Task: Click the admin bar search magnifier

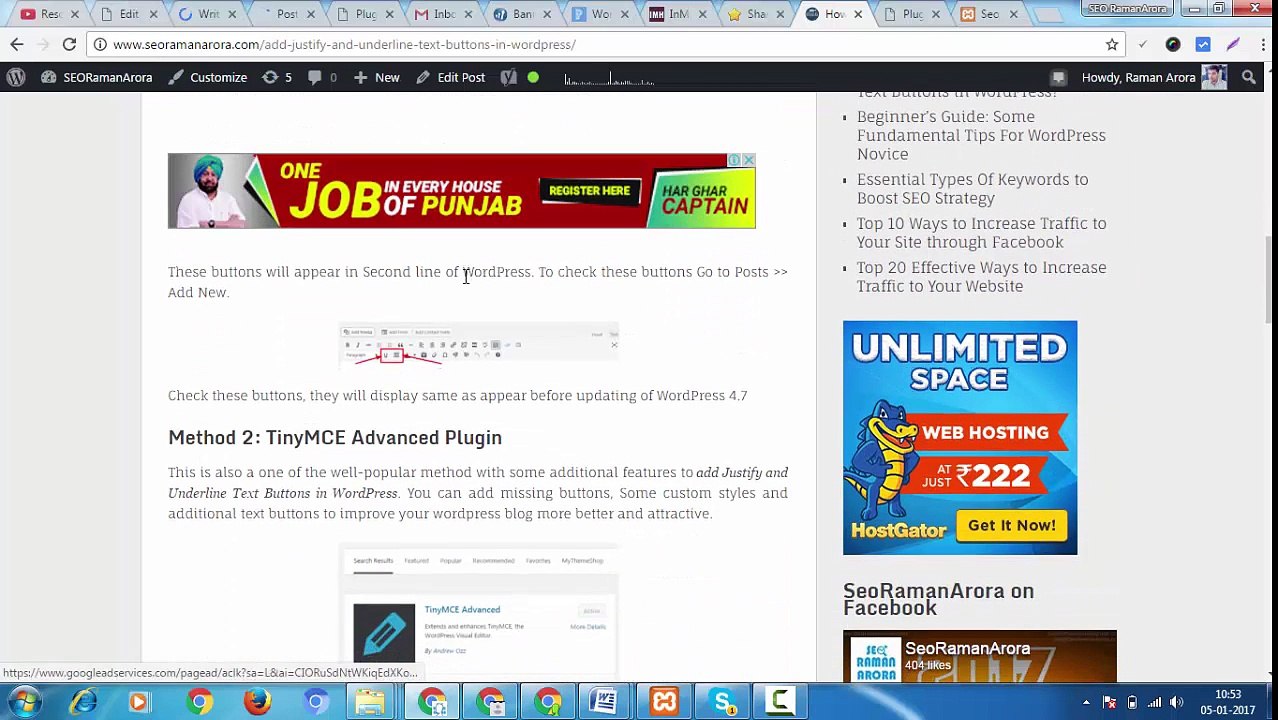Action: tap(1248, 77)
